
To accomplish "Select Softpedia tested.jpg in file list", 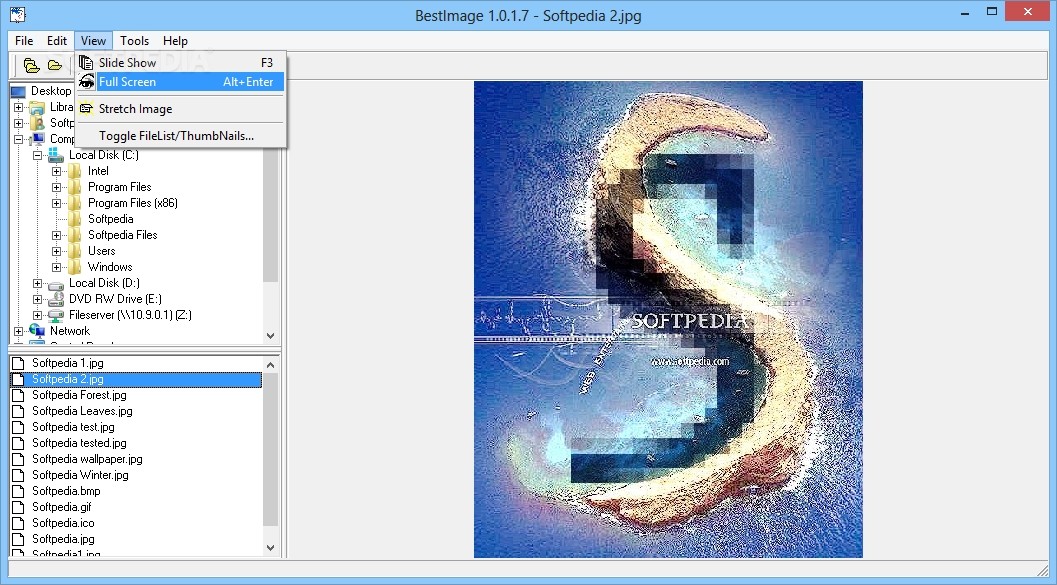I will click(80, 443).
